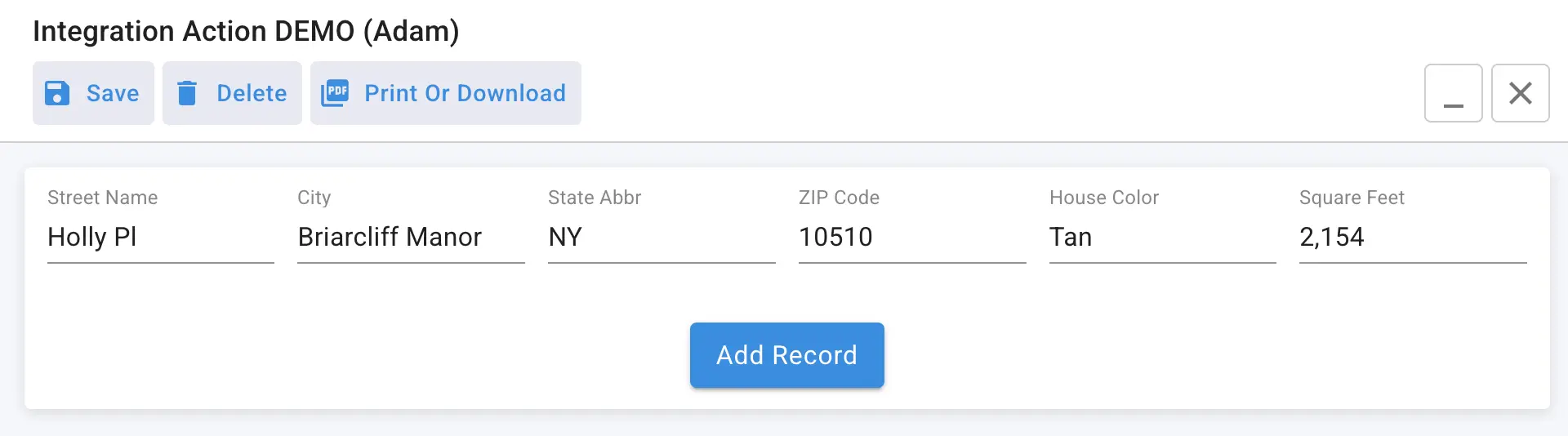This screenshot has width=1568, height=436.
Task: Select the Print Or Download text
Action: [465, 93]
